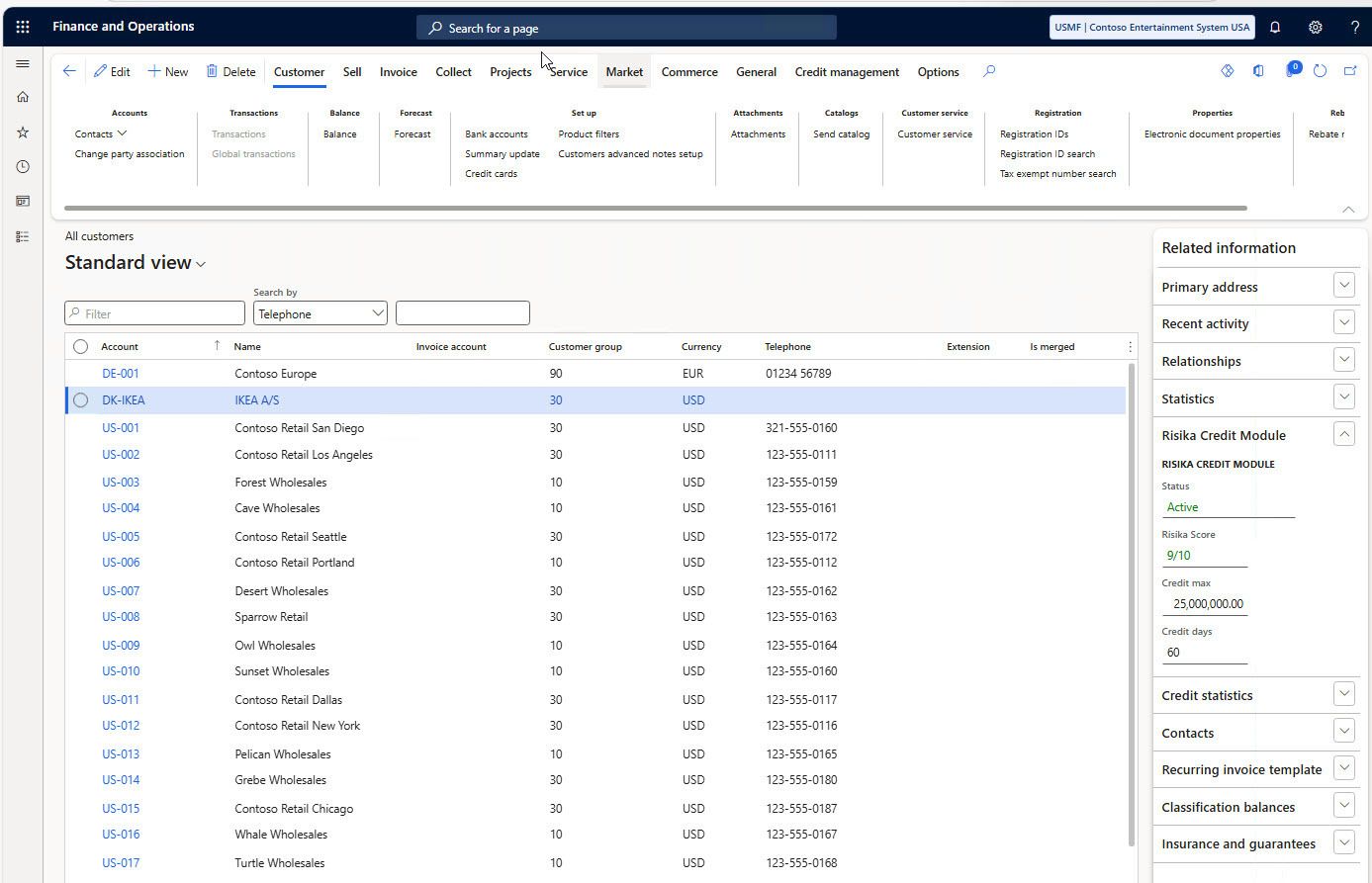Switch to the Collect tab

pyautogui.click(x=453, y=71)
